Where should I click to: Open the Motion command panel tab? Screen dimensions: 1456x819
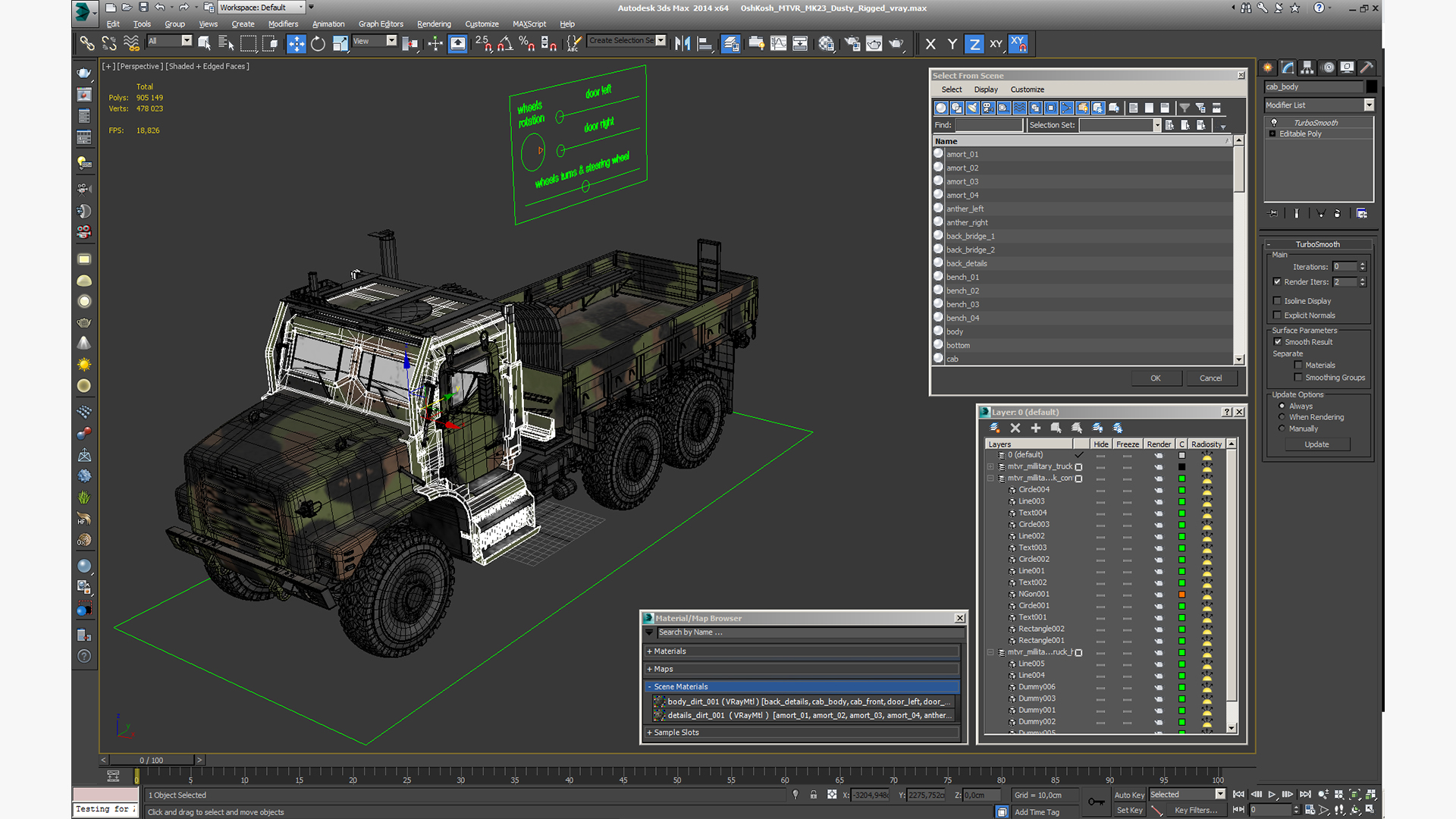pos(1328,67)
